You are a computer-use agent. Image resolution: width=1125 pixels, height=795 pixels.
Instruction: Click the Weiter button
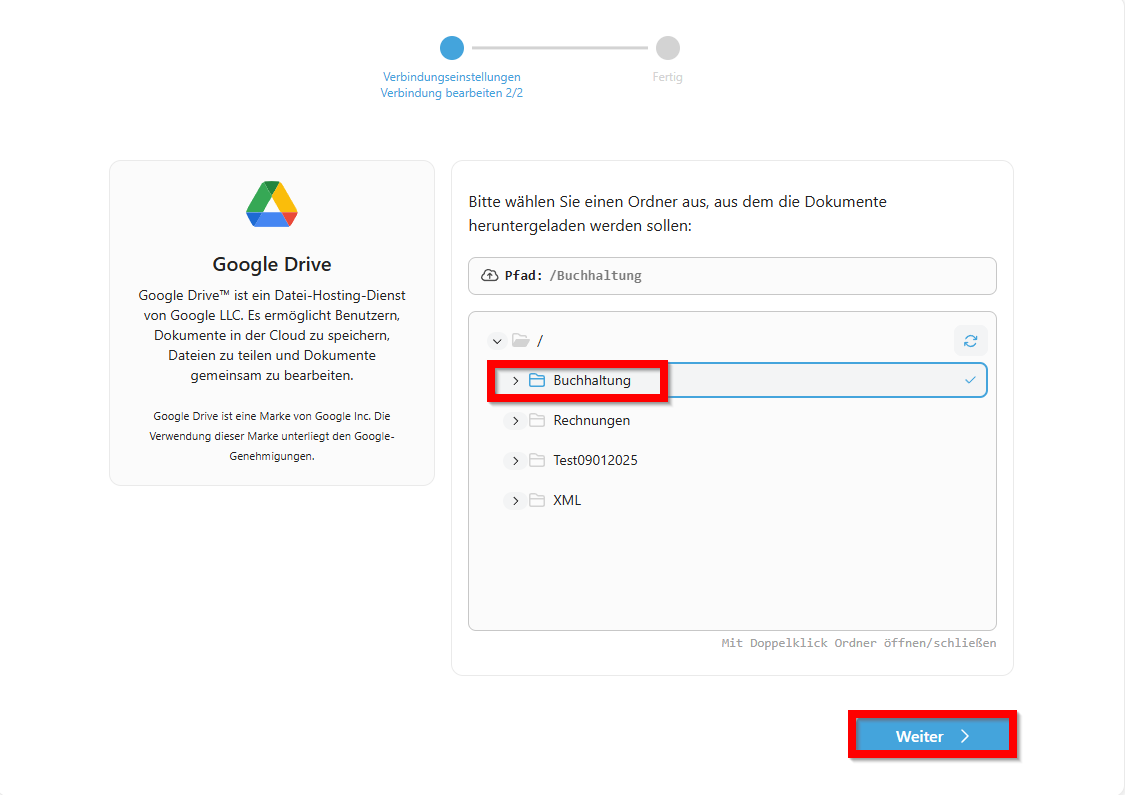point(933,736)
